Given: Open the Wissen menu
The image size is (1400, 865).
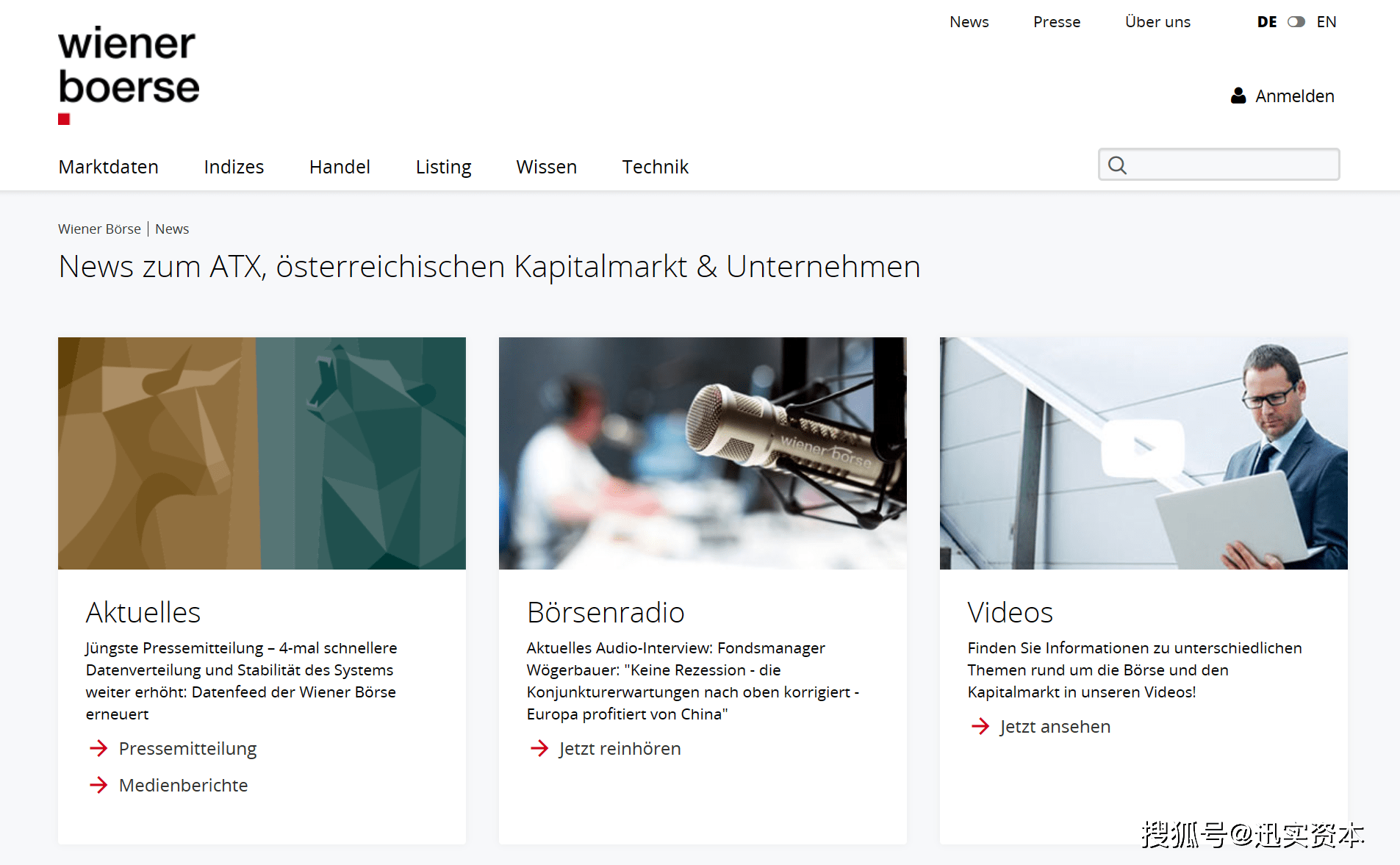Looking at the screenshot, I should tap(546, 167).
